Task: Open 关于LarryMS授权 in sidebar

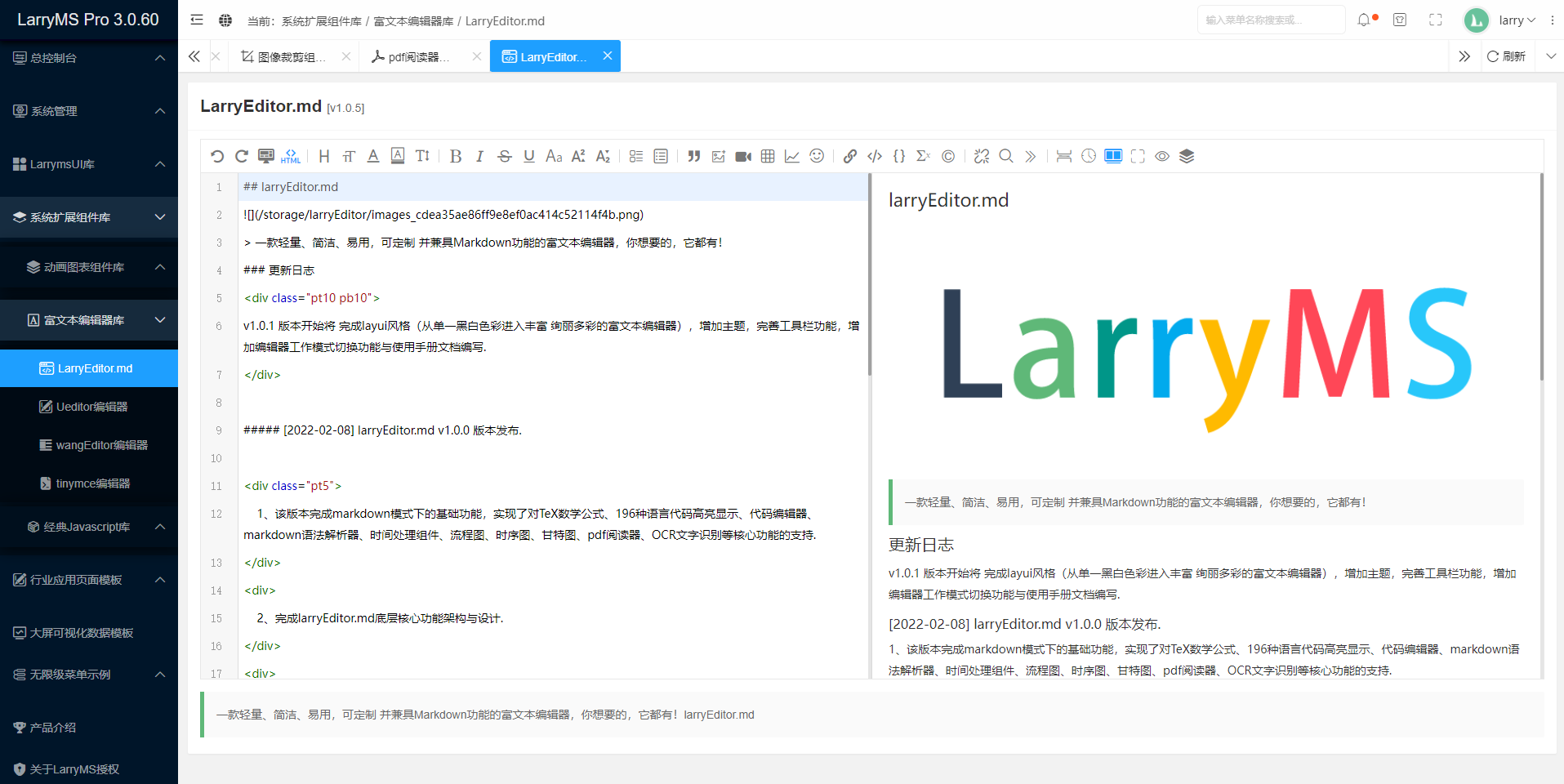Action: point(89,769)
